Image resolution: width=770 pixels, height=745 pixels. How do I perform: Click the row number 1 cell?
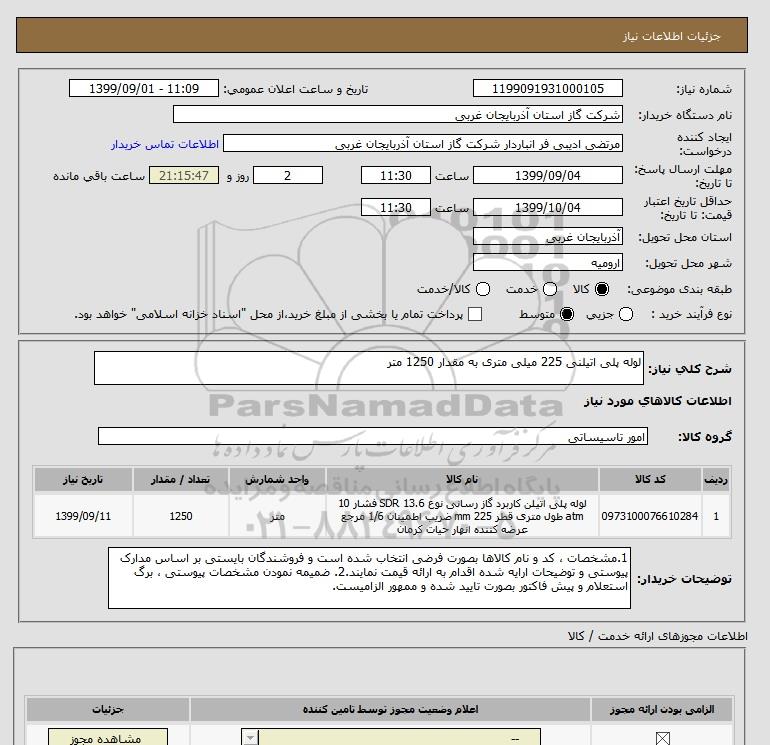(x=716, y=516)
